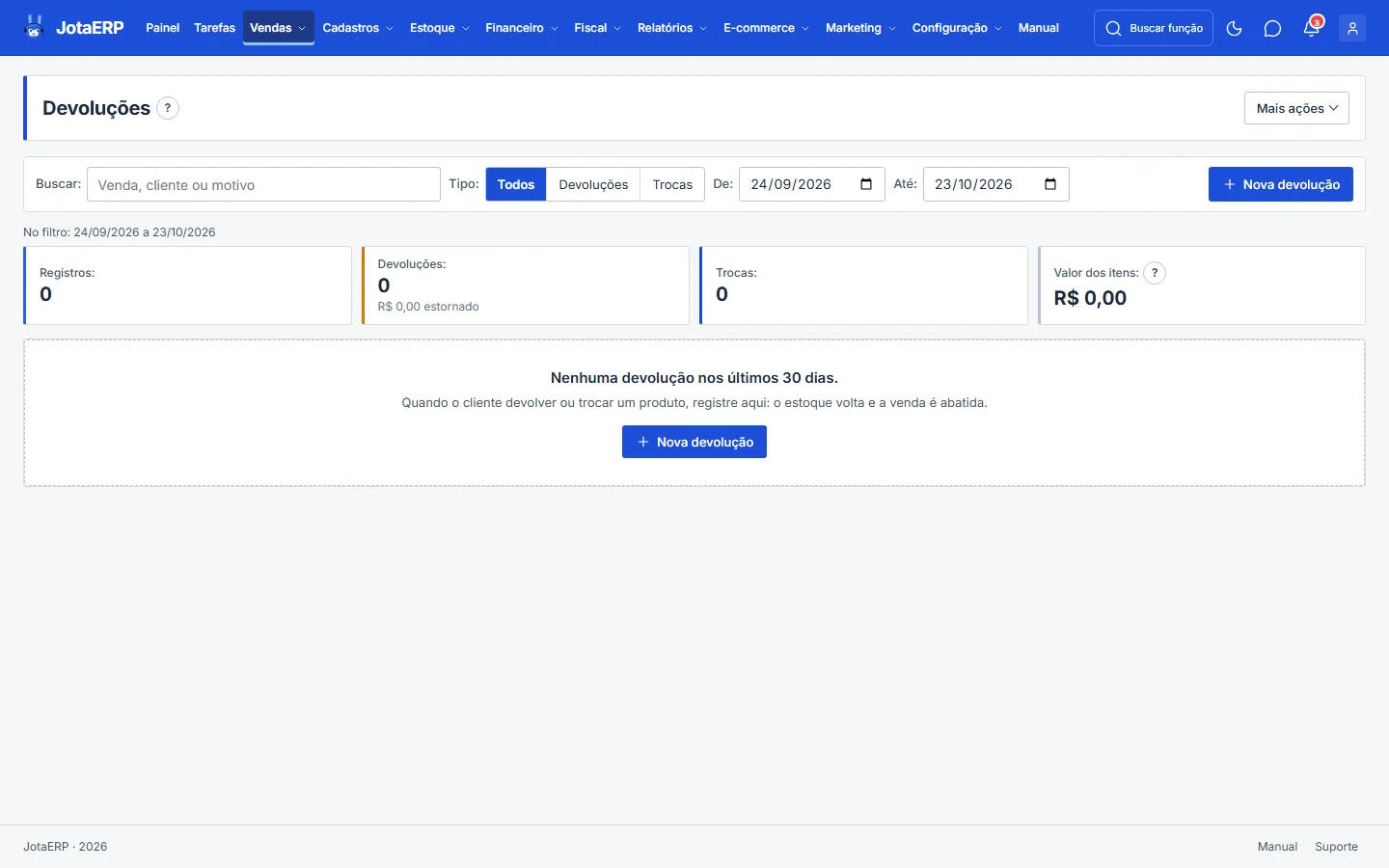The image size is (1389, 868).
Task: Expand the Cadastros menu
Action: (x=358, y=28)
